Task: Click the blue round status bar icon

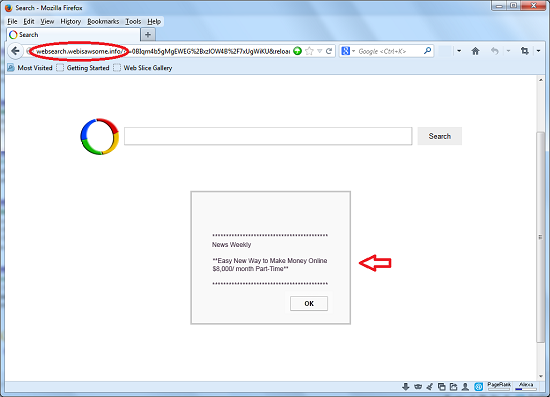Action: 478,387
